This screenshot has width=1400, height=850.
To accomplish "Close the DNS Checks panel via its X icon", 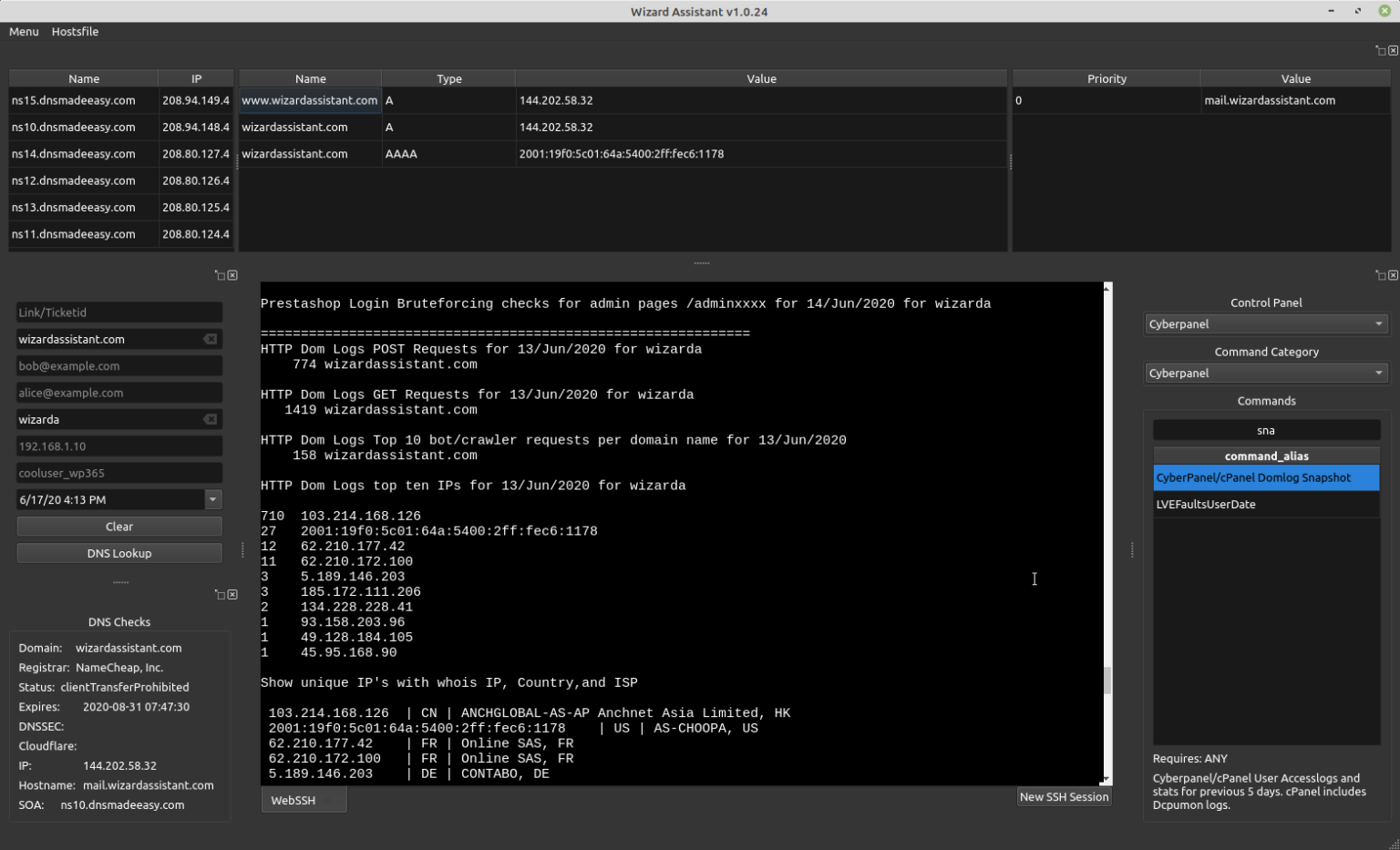I will point(232,595).
